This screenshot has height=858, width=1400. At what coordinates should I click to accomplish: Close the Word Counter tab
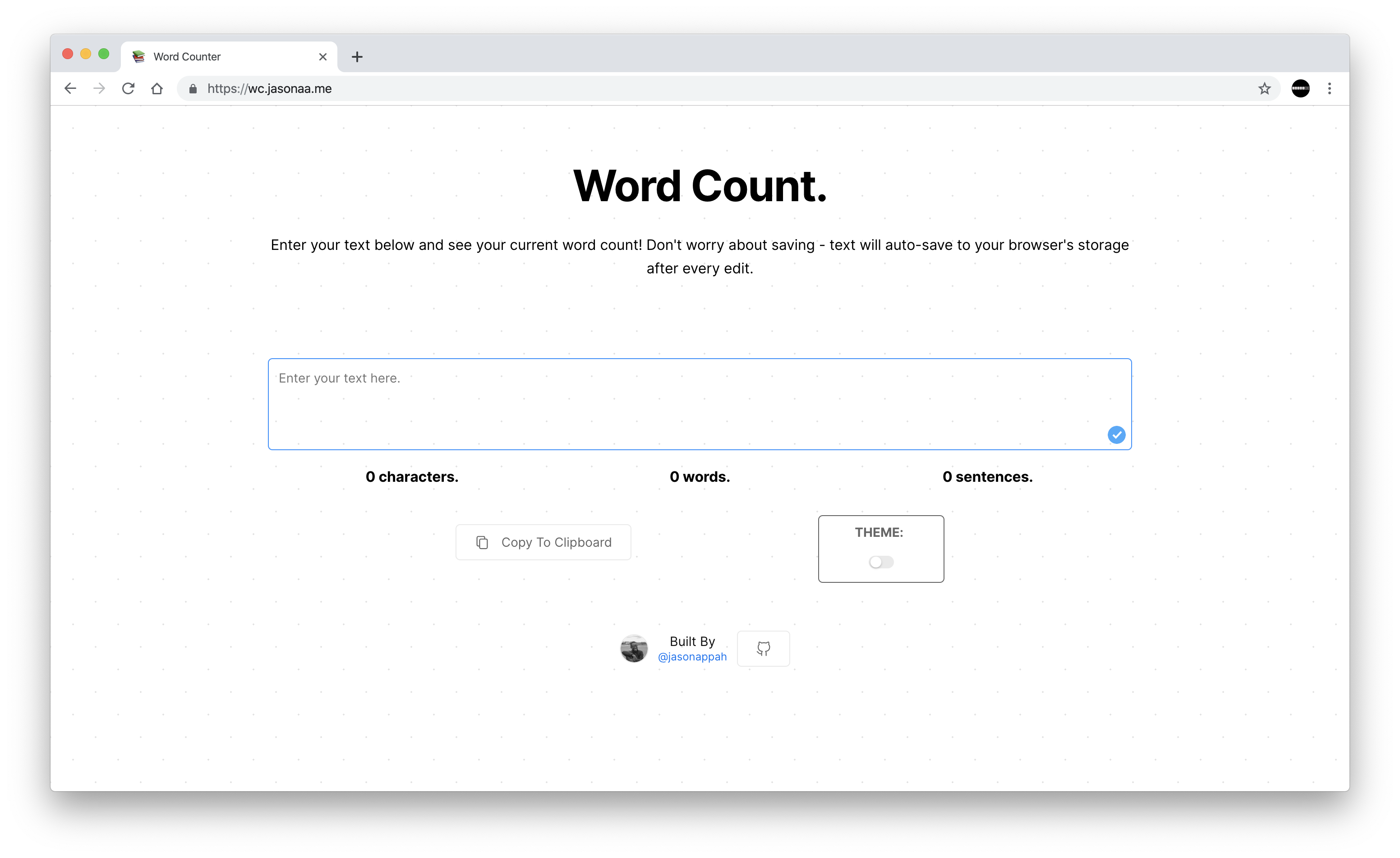323,57
